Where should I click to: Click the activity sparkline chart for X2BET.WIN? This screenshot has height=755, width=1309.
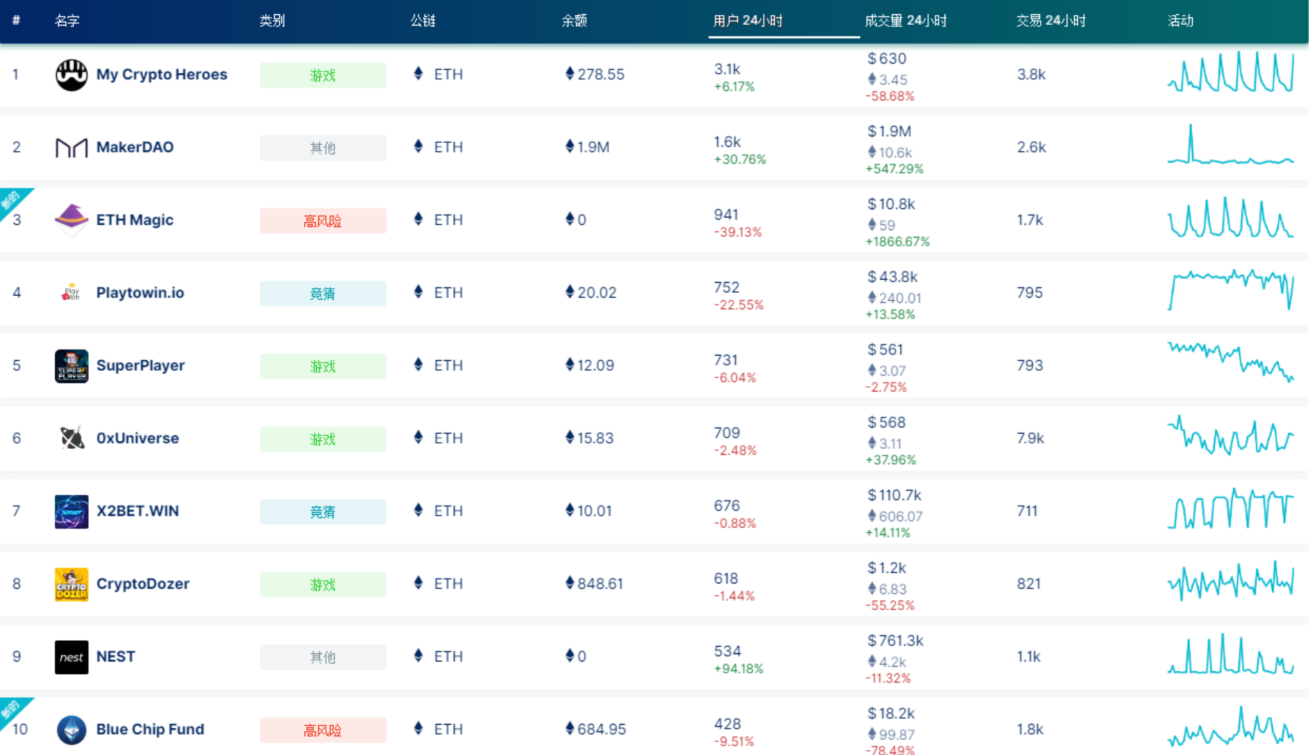tap(1231, 508)
